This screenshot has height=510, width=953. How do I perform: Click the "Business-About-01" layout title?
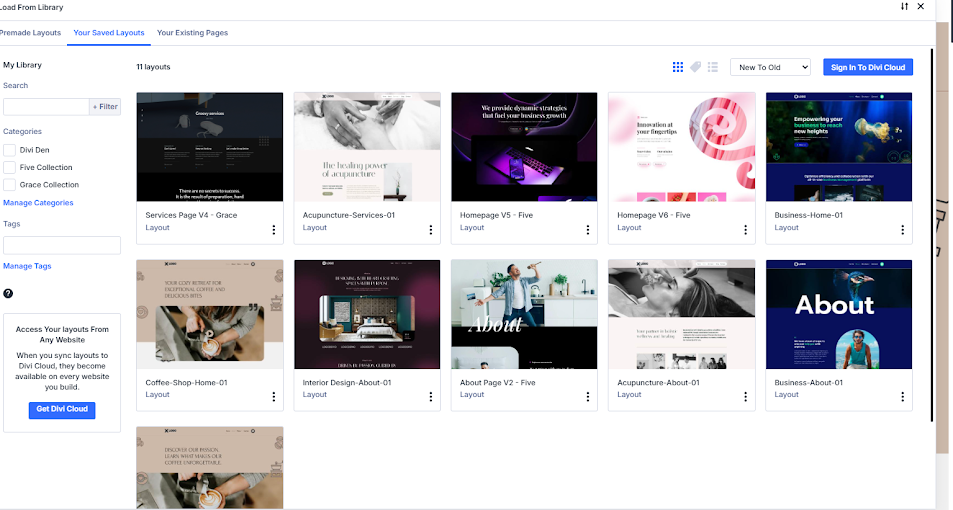pyautogui.click(x=808, y=383)
